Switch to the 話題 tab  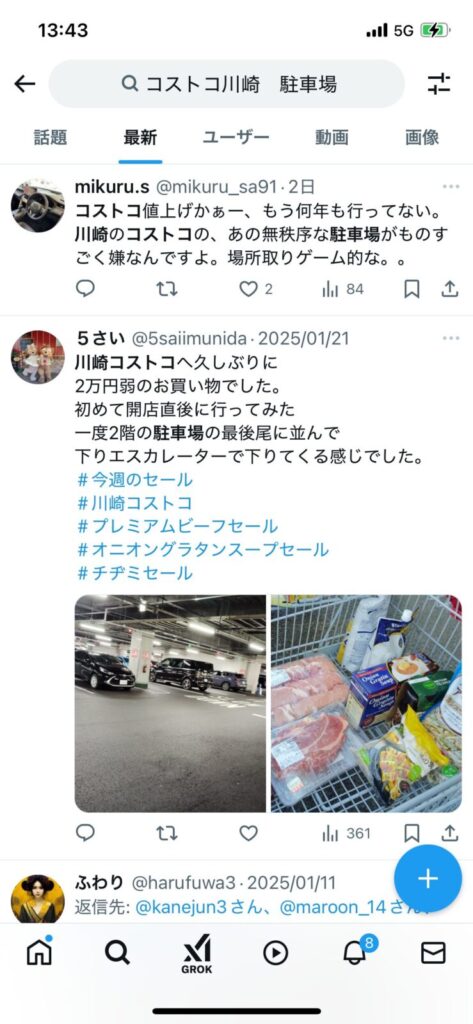coord(50,138)
